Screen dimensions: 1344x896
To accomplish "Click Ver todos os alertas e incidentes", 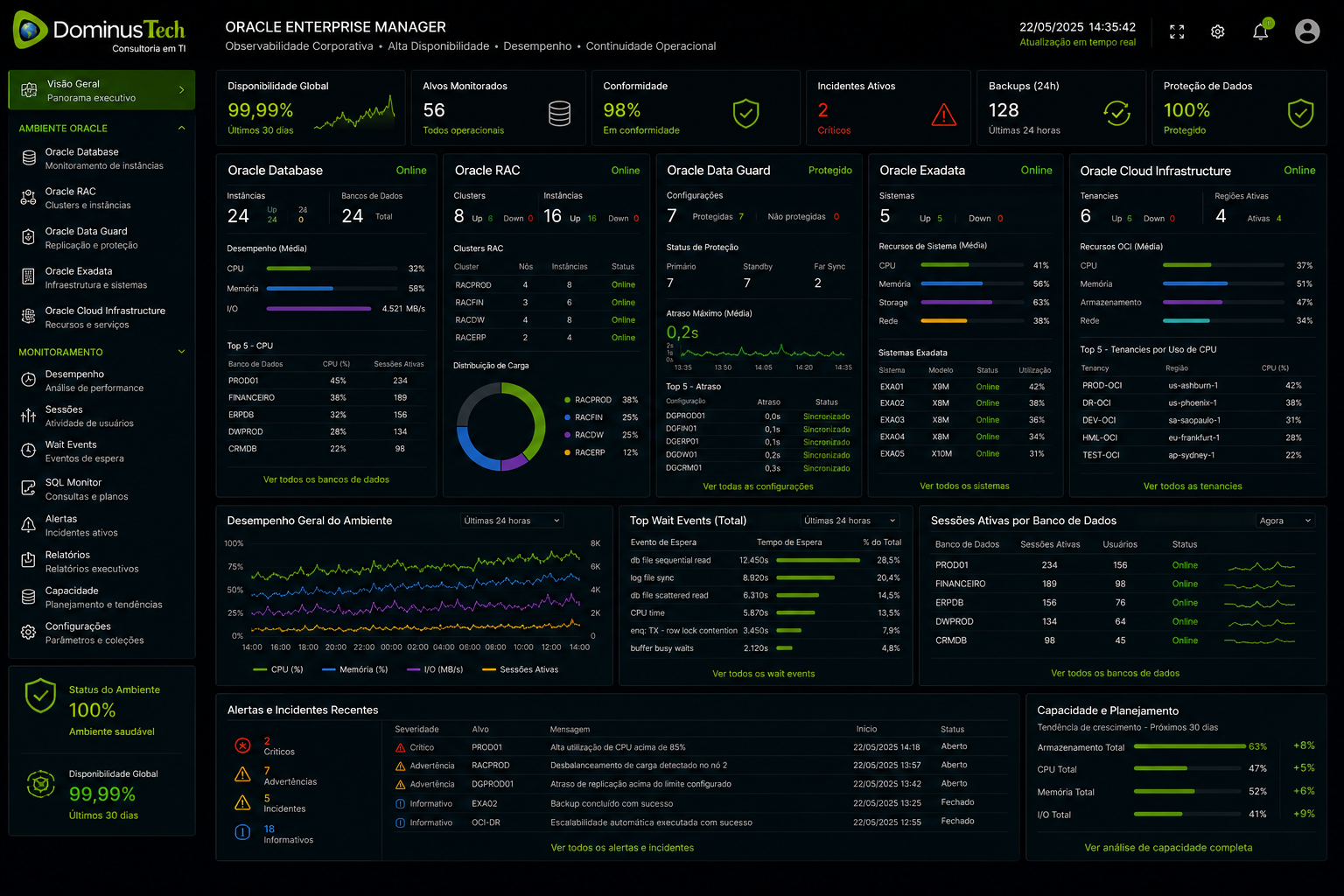I will [x=622, y=848].
